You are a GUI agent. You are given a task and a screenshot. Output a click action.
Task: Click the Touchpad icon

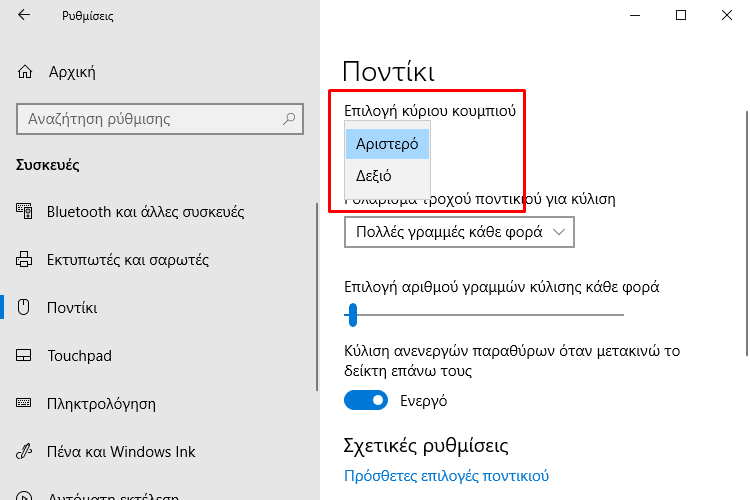click(x=26, y=356)
